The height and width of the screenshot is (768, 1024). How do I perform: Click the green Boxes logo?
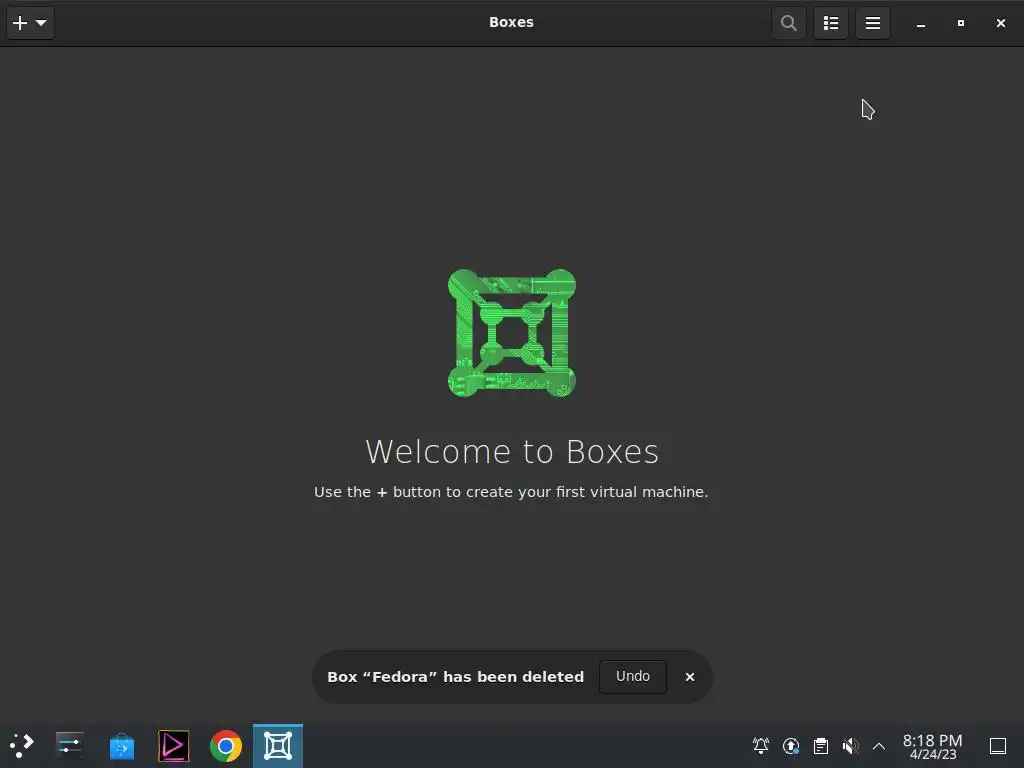512,333
